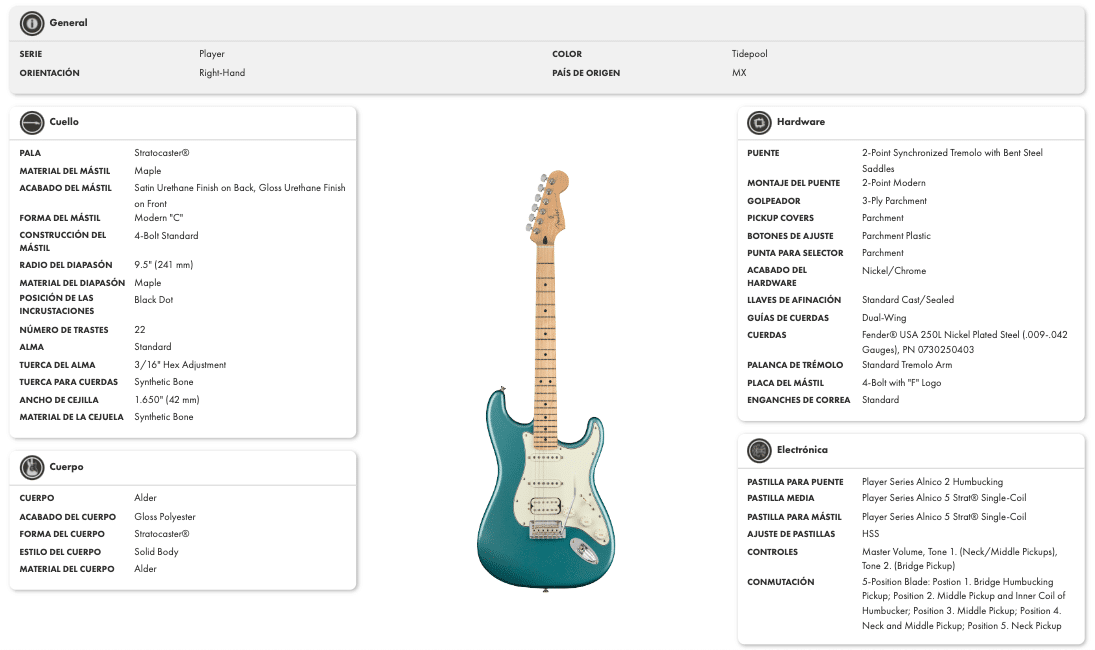Click the Solid Body value
Viewport: 1095px width, 650px height.
156,552
